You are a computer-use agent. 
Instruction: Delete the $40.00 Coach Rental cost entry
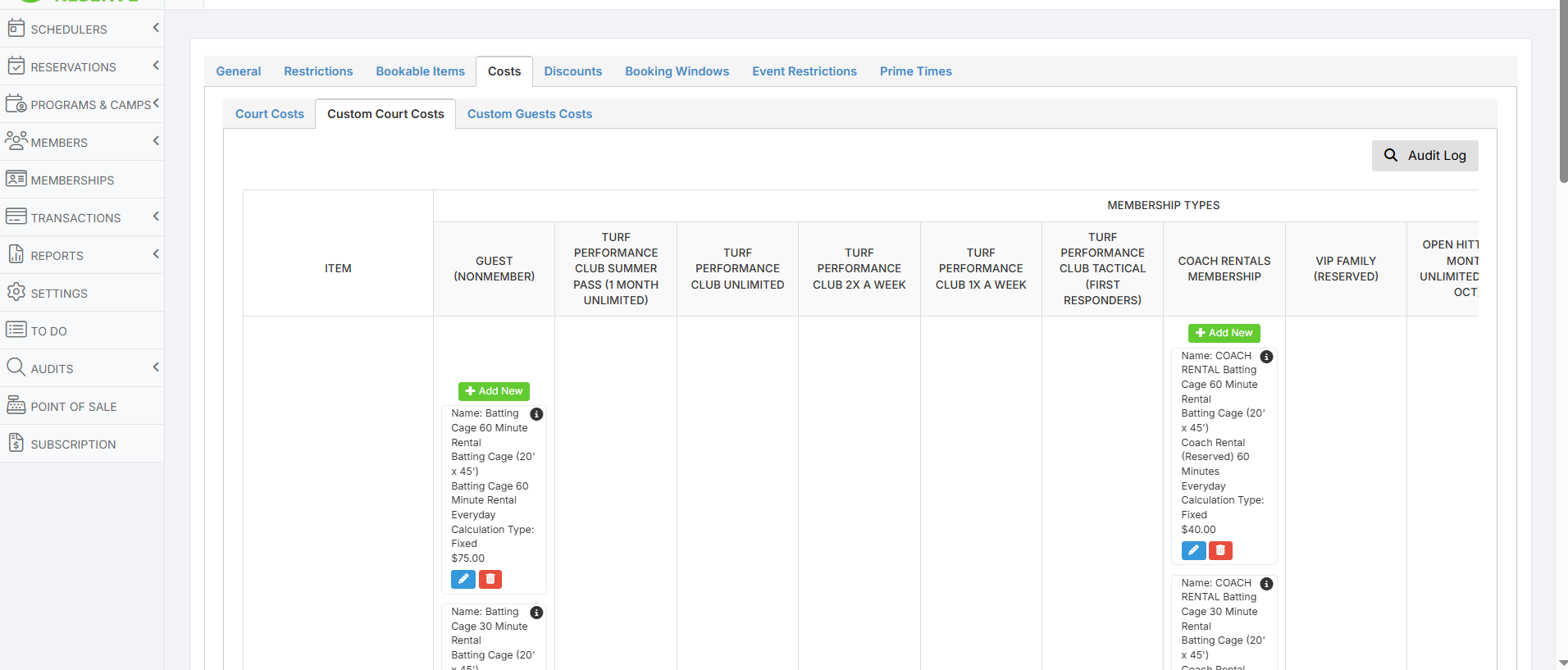click(1220, 550)
